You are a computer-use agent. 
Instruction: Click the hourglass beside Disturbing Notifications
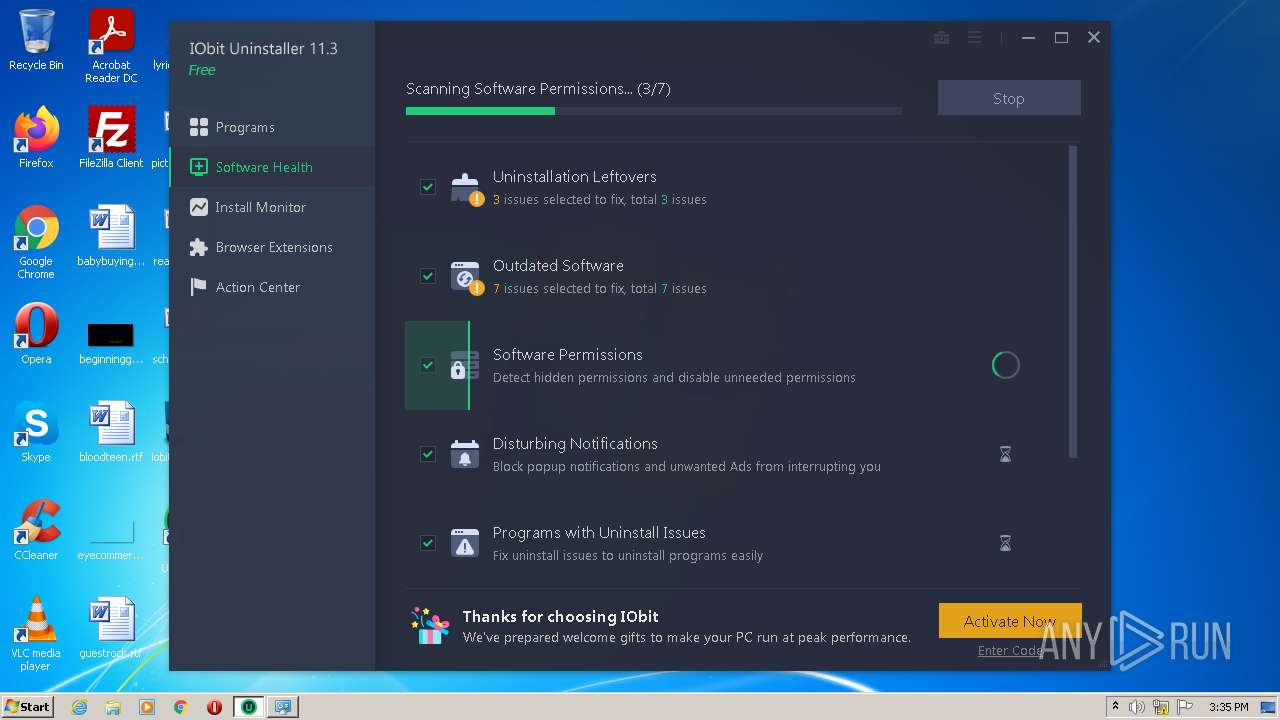pos(1005,454)
